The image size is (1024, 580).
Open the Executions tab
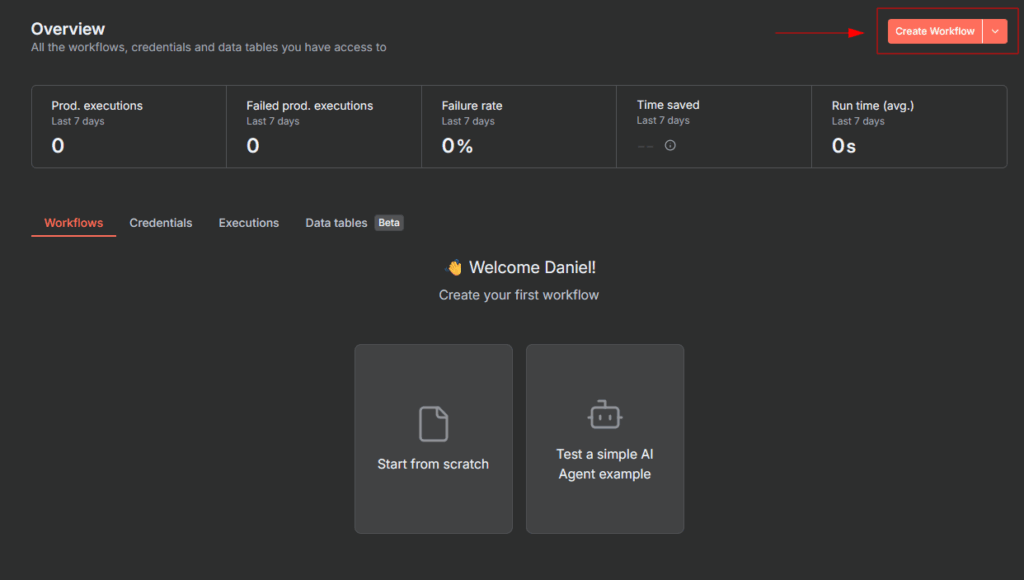pos(248,223)
